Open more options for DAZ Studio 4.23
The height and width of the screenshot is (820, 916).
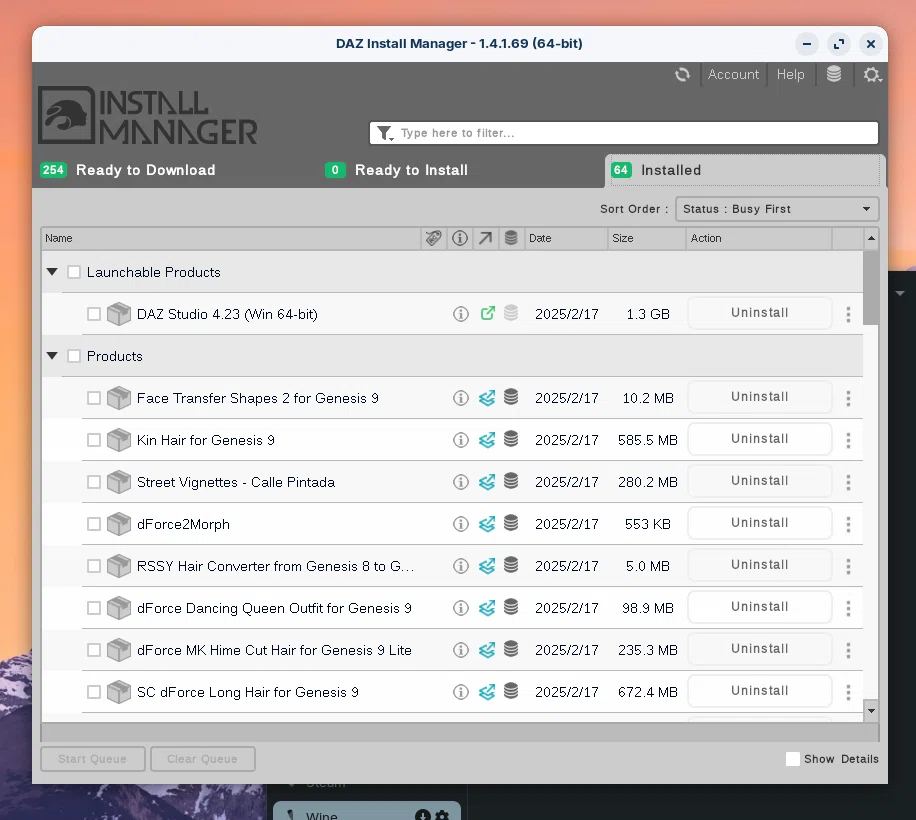(x=848, y=314)
